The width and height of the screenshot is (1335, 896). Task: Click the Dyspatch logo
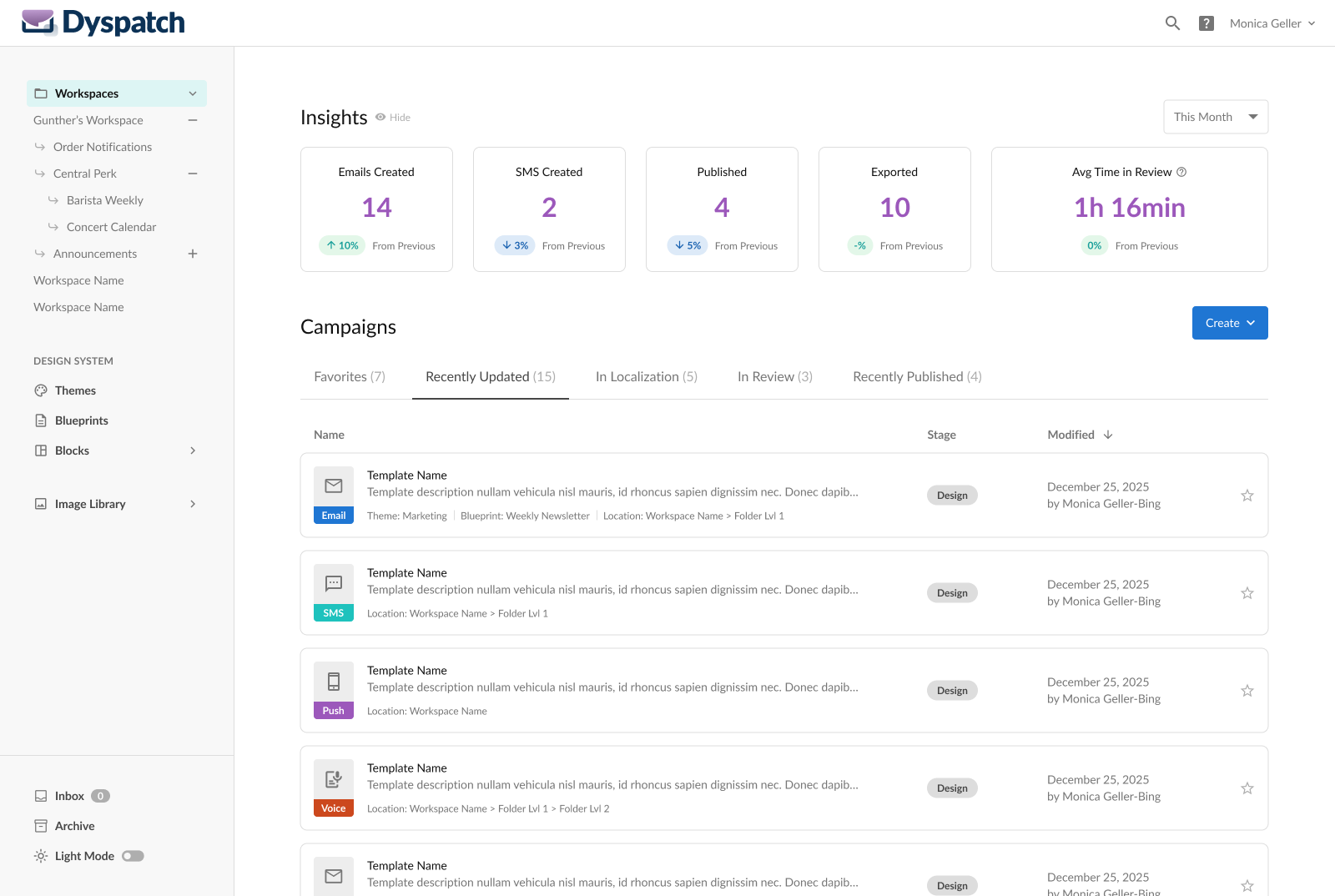tap(103, 23)
